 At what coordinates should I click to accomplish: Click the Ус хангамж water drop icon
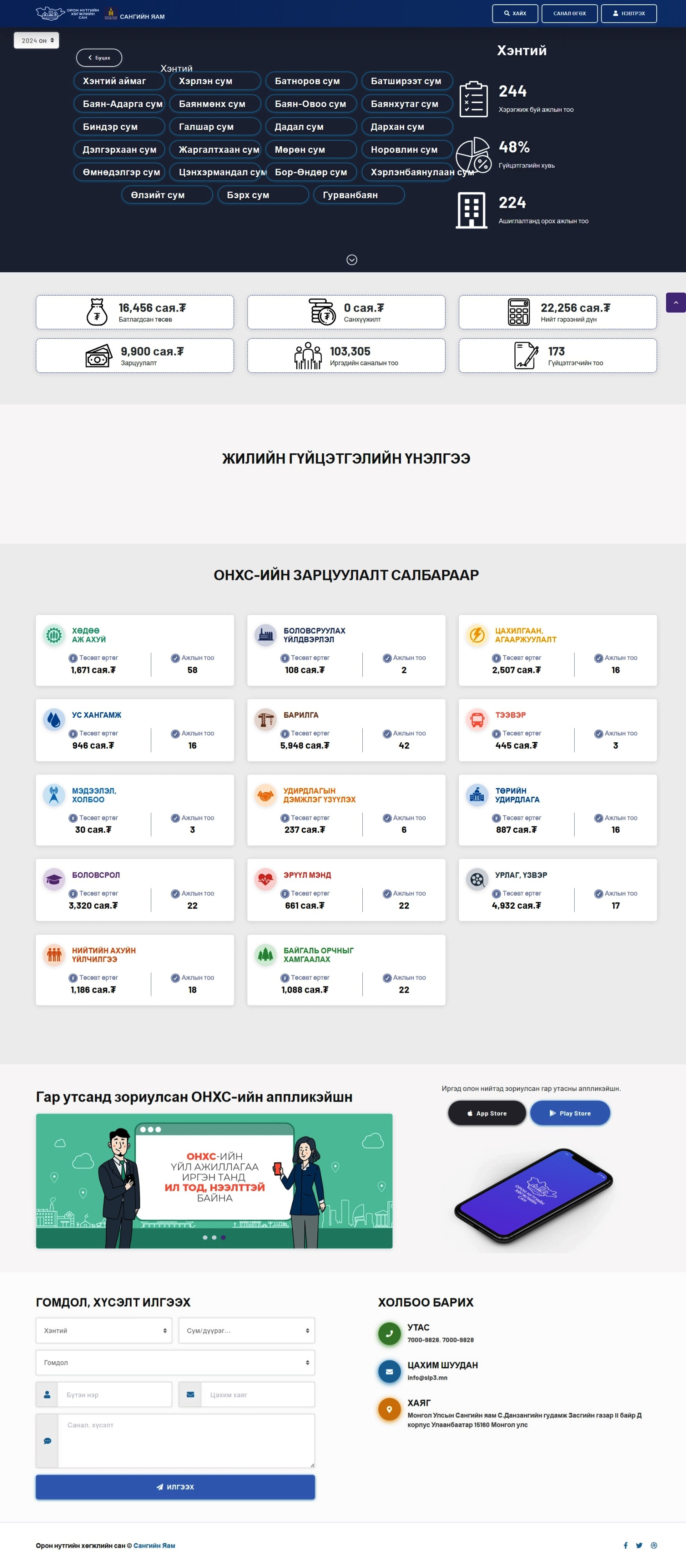[x=54, y=720]
